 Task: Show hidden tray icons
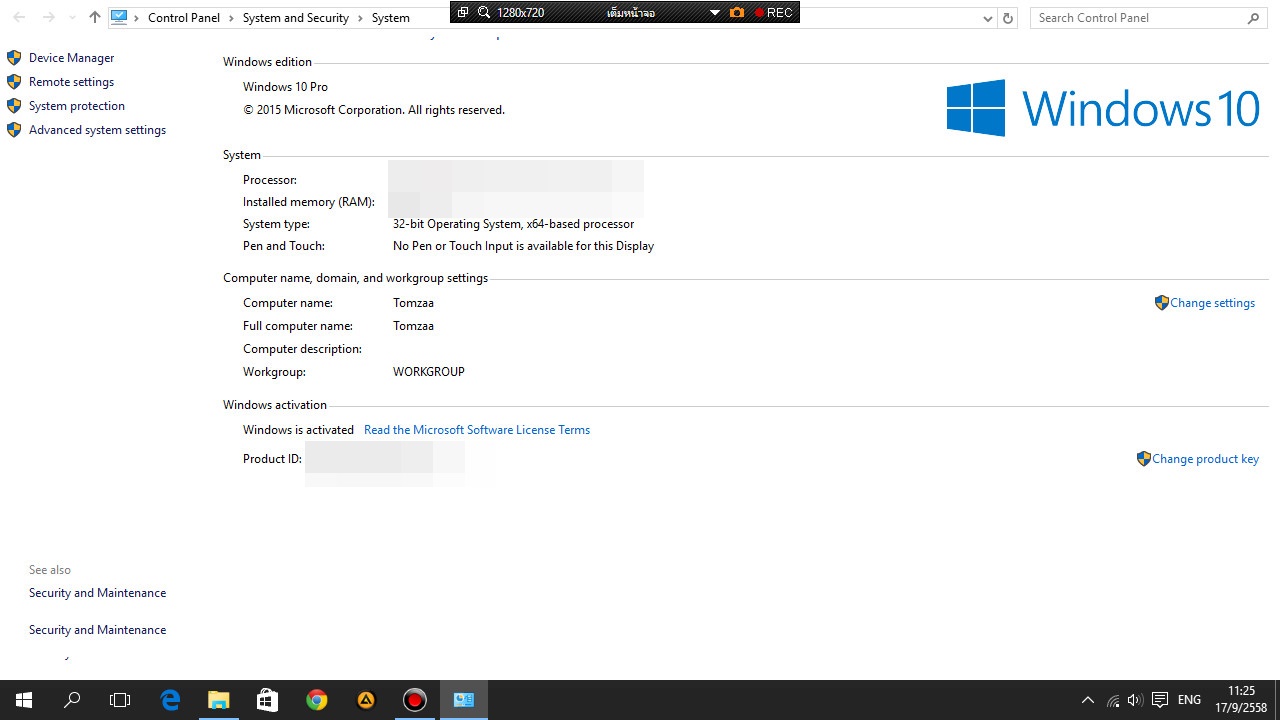pos(1088,700)
